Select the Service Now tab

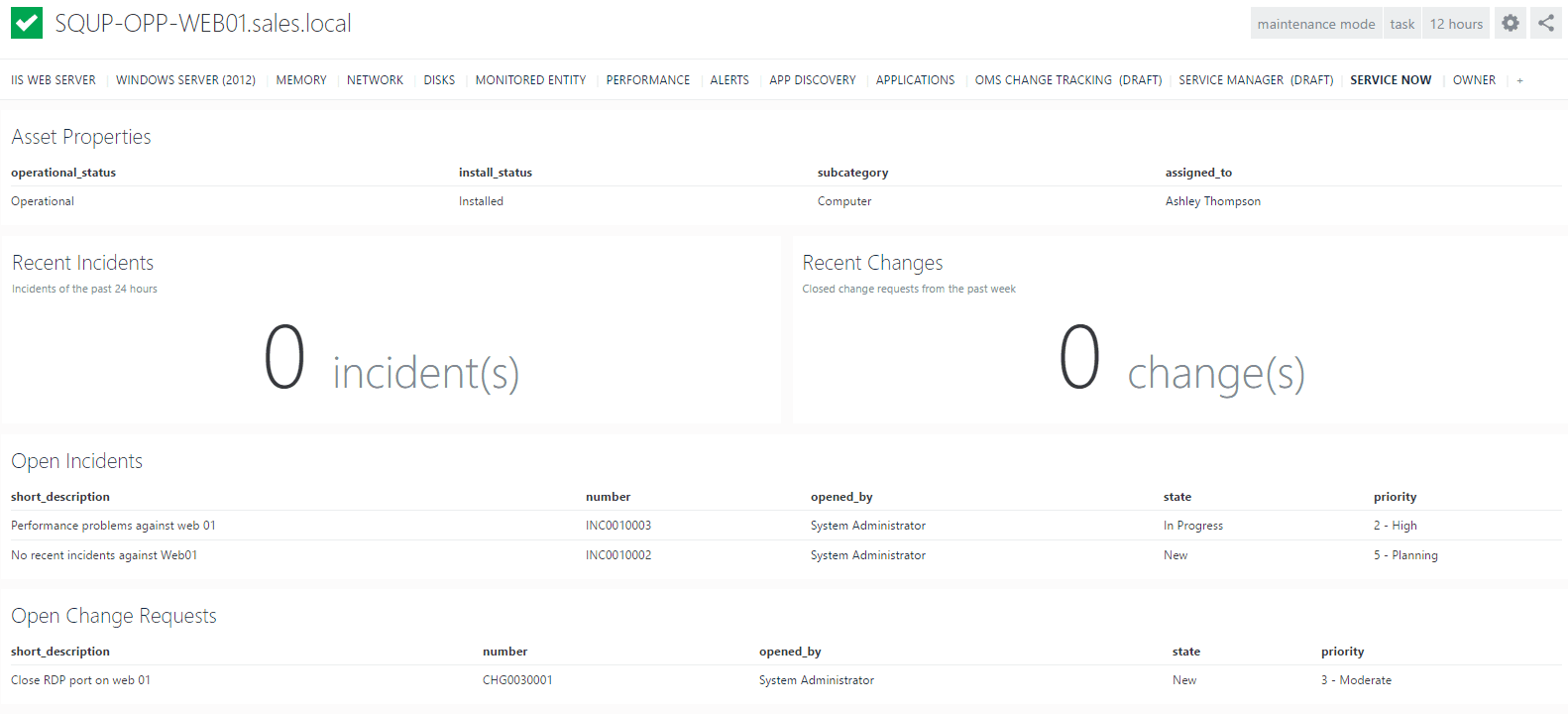[1391, 80]
